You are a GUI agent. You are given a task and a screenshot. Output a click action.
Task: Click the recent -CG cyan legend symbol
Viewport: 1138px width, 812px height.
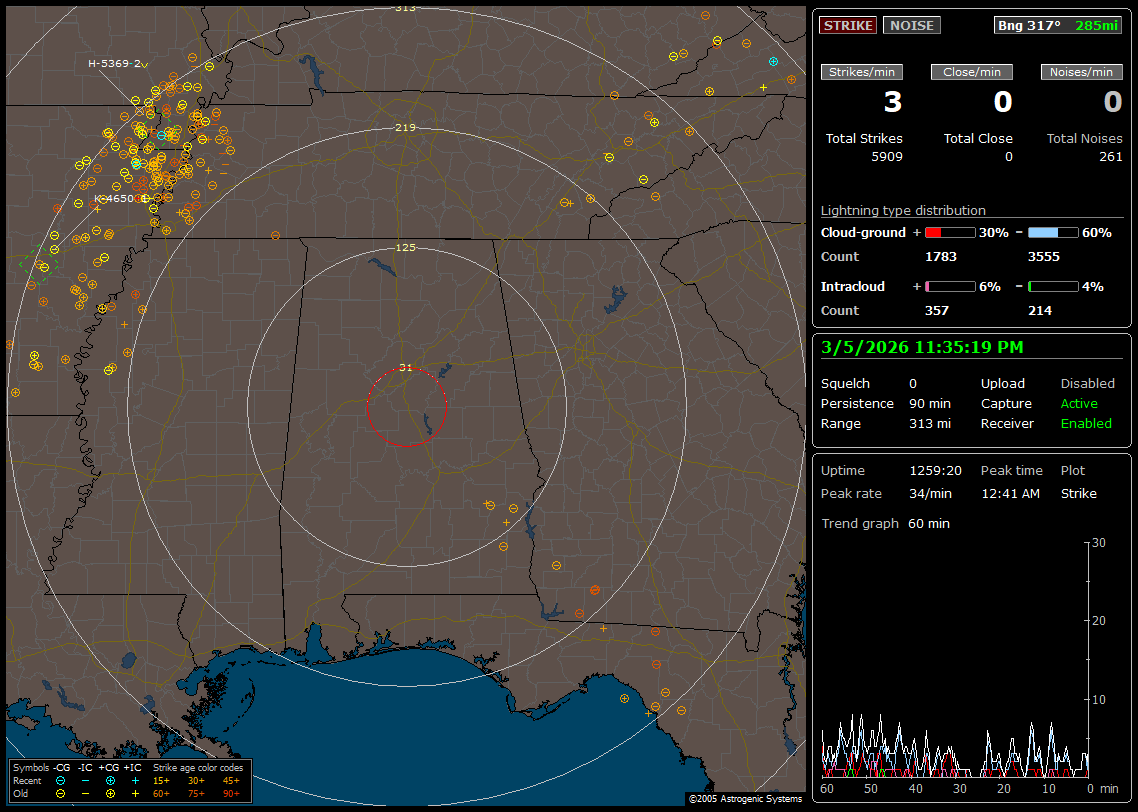click(x=61, y=780)
